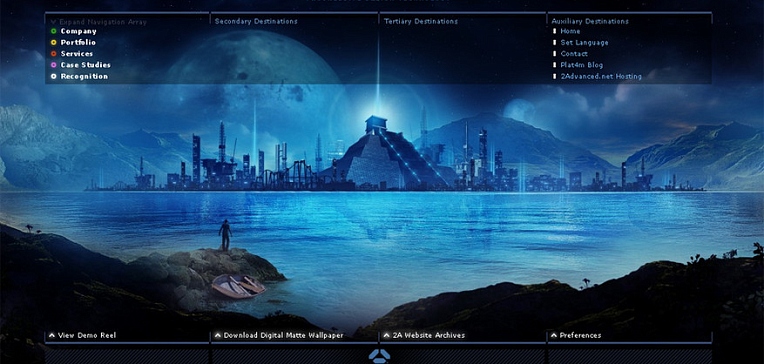Click the 2Advanced logo icon at bottom center
764x364 pixels.
(379, 356)
